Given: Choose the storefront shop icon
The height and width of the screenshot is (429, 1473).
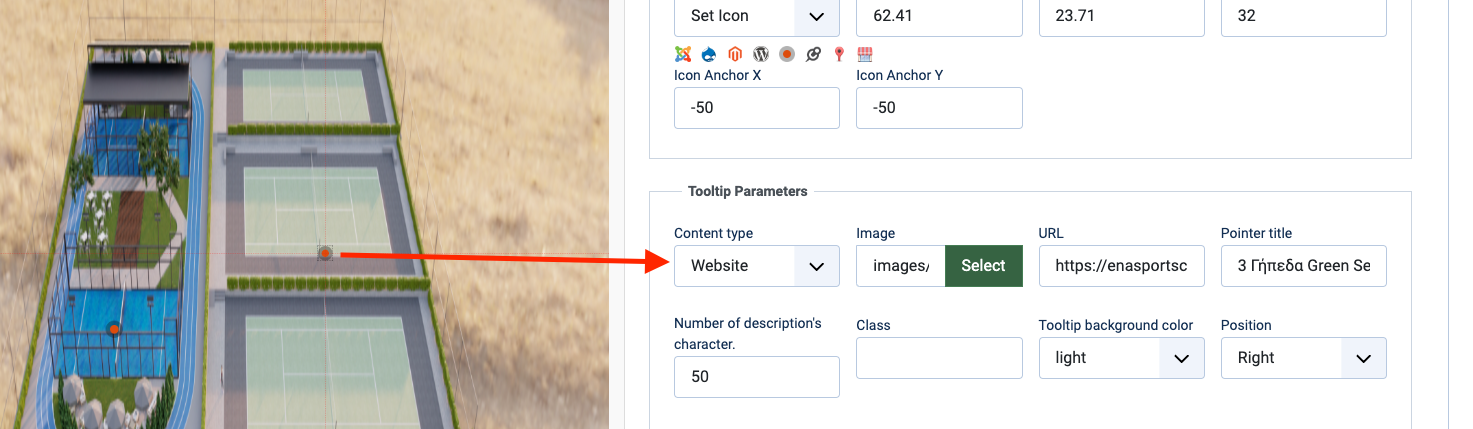Looking at the screenshot, I should 865,54.
